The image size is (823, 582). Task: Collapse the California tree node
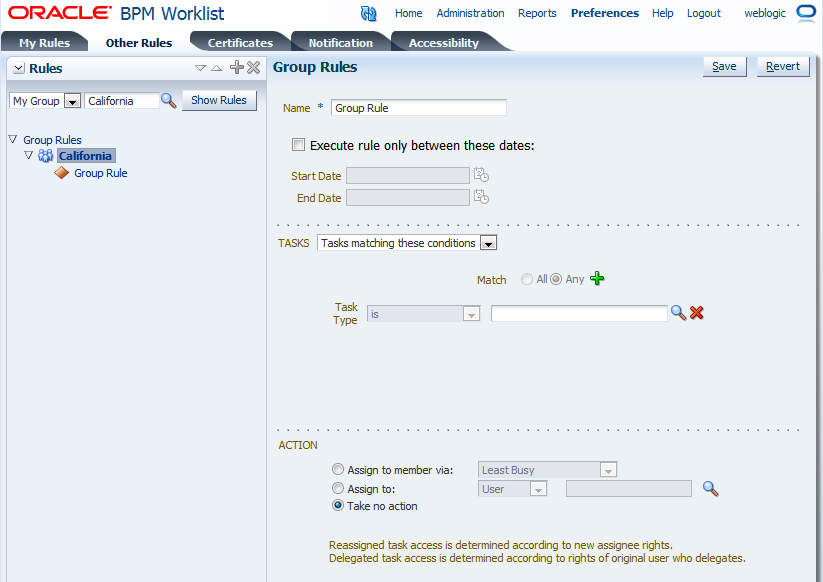click(x=29, y=155)
